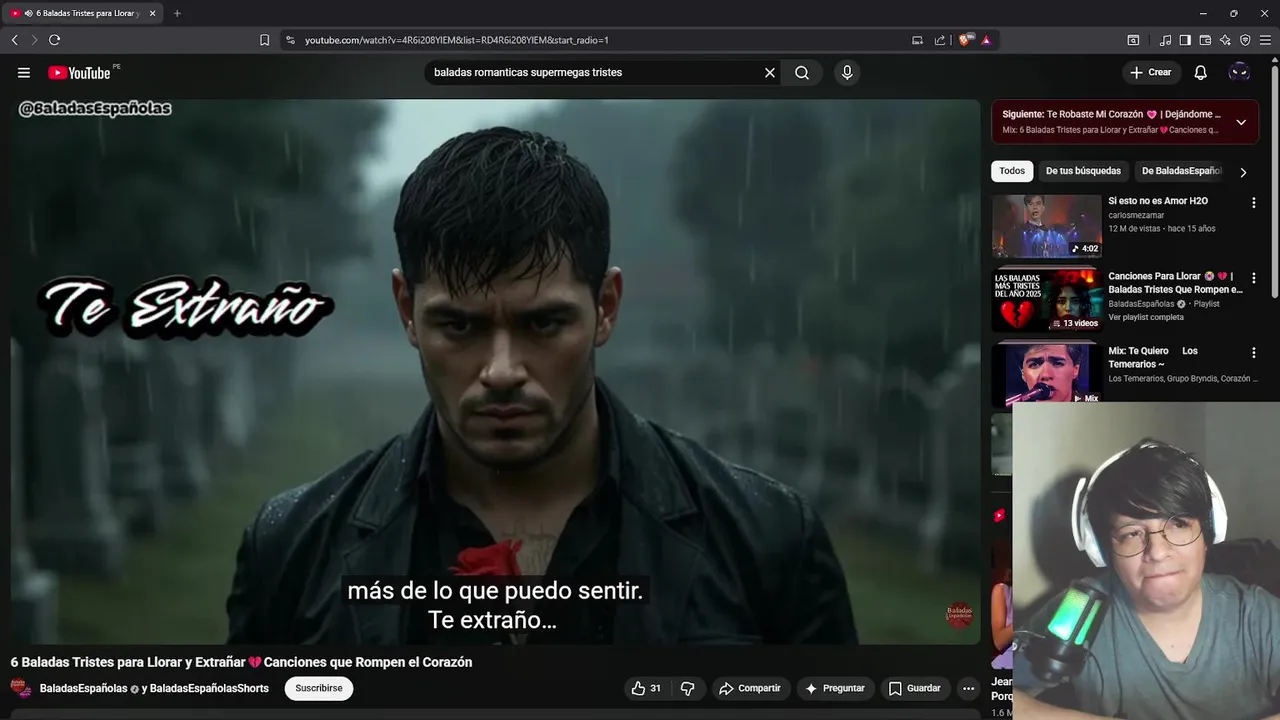Open the Crear menu

[1150, 72]
